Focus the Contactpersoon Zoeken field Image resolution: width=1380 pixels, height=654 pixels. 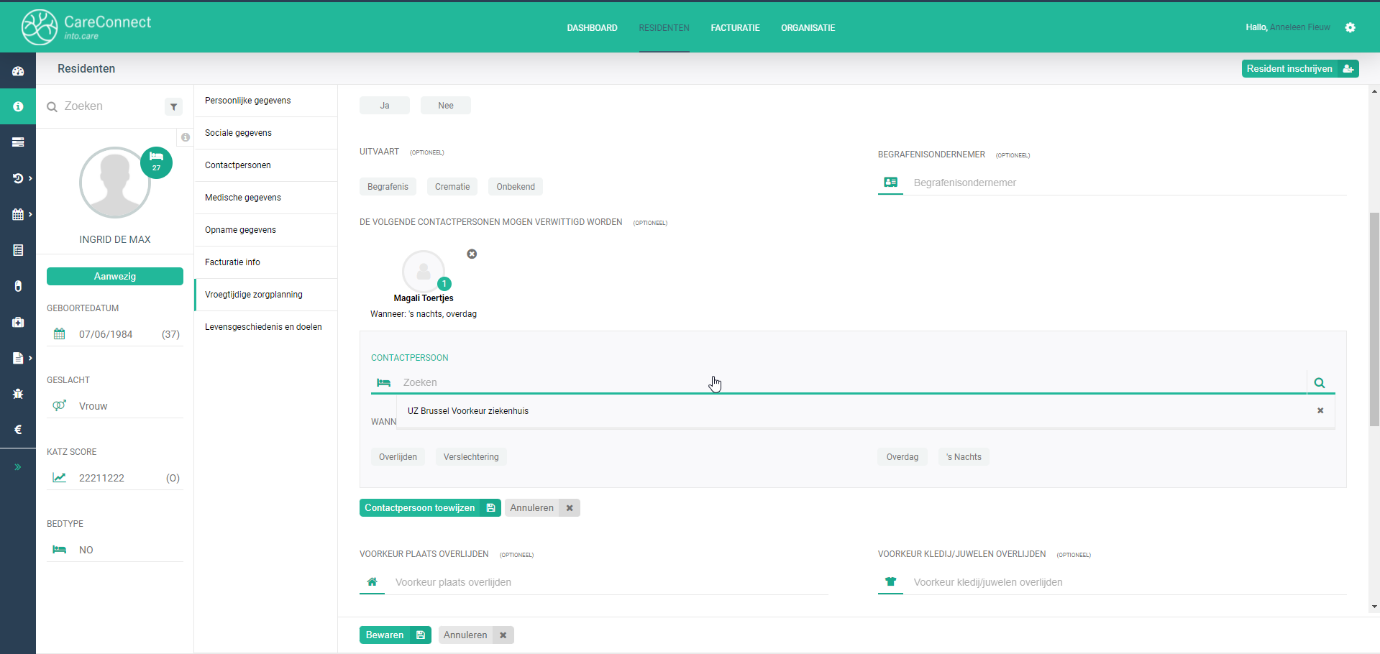[x=852, y=382]
